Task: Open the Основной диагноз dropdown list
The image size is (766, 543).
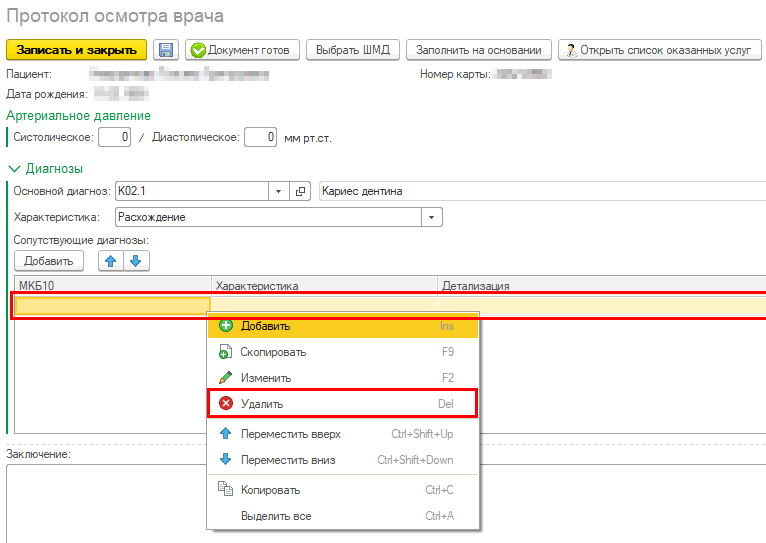Action: pos(278,191)
